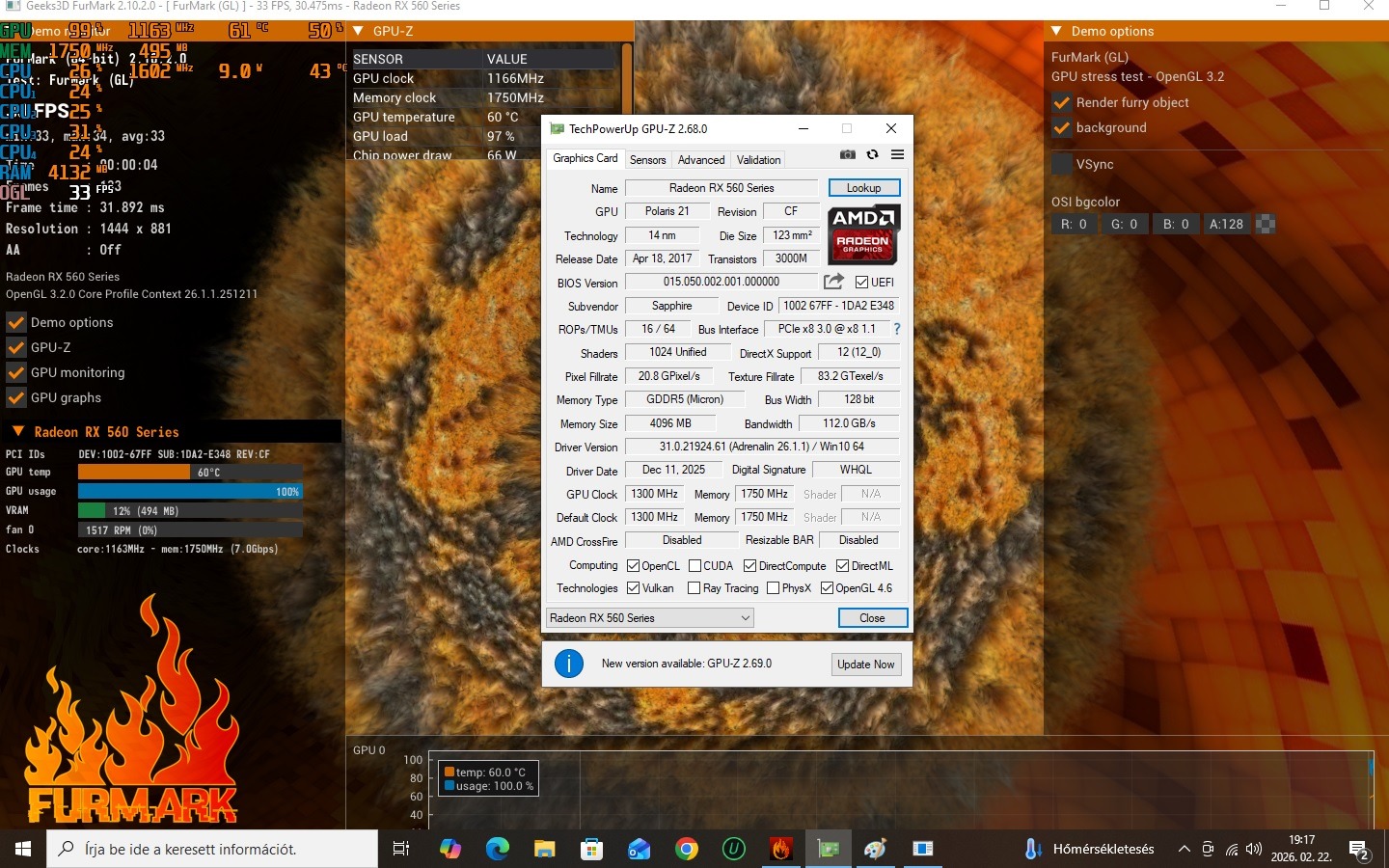Toggle the Ray Tracing checkbox
1389x868 pixels.
tap(694, 588)
